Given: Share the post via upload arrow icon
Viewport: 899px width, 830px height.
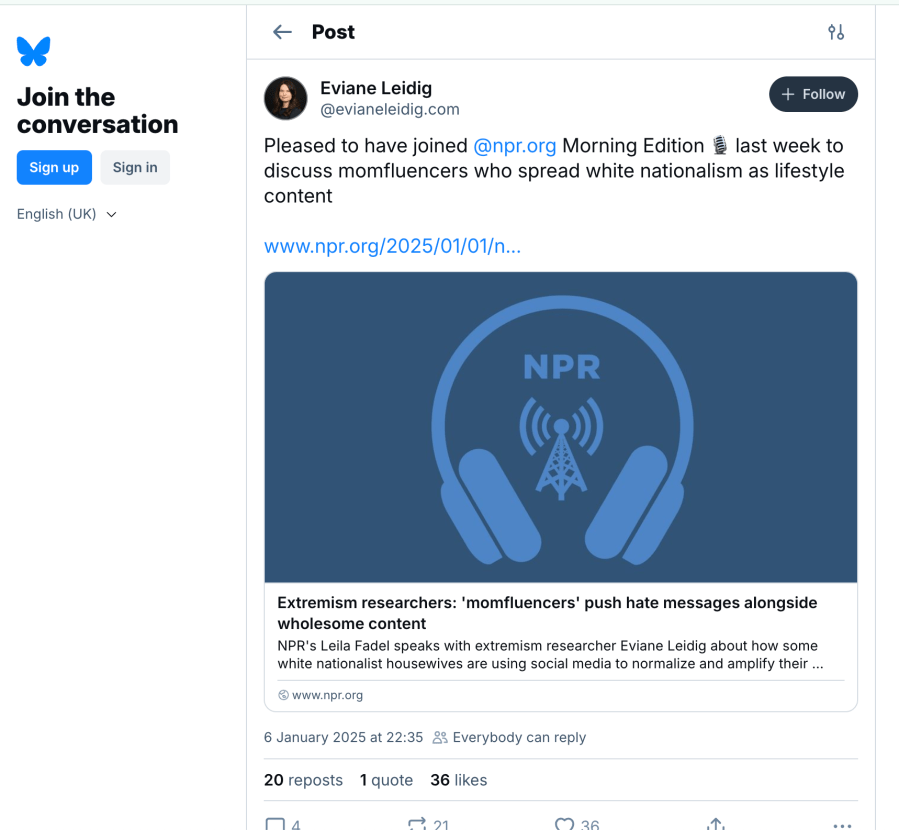Looking at the screenshot, I should 715,824.
